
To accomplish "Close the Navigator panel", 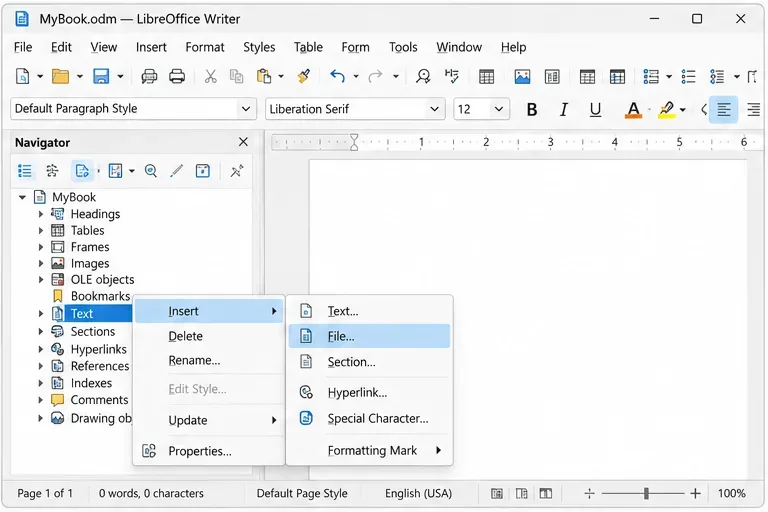I will tap(243, 142).
